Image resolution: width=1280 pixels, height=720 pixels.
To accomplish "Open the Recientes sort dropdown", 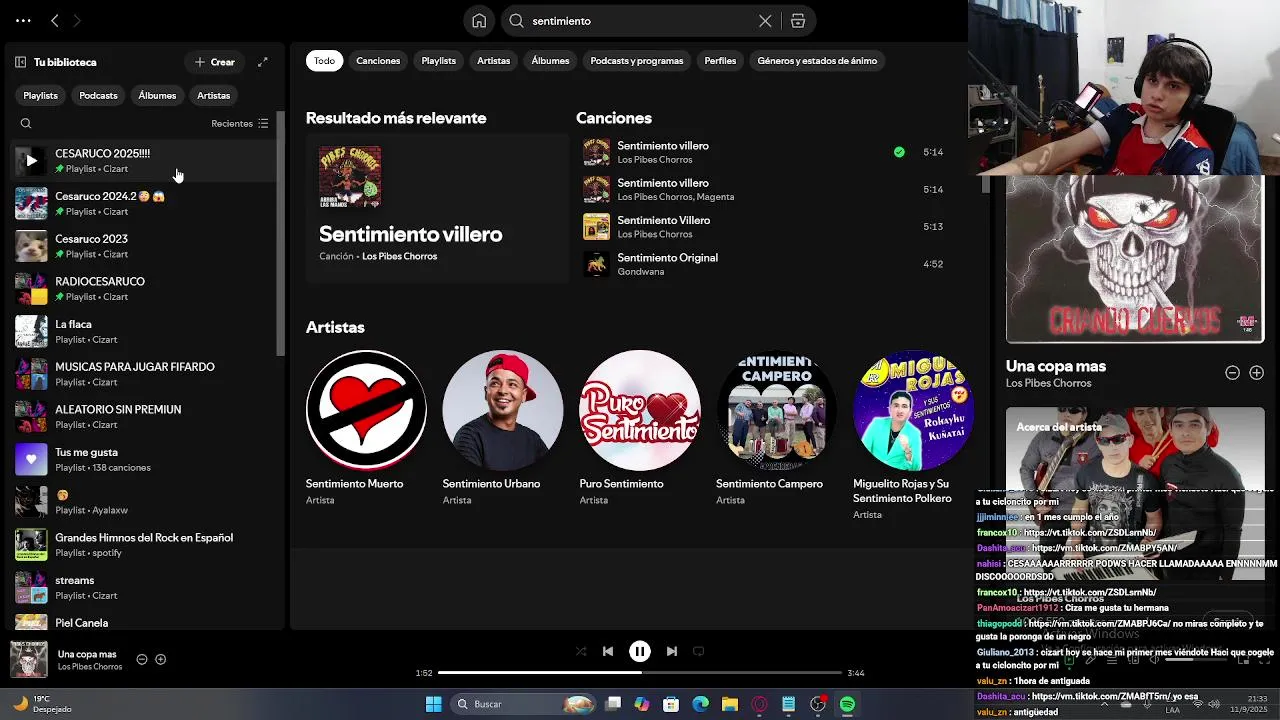I will point(240,124).
